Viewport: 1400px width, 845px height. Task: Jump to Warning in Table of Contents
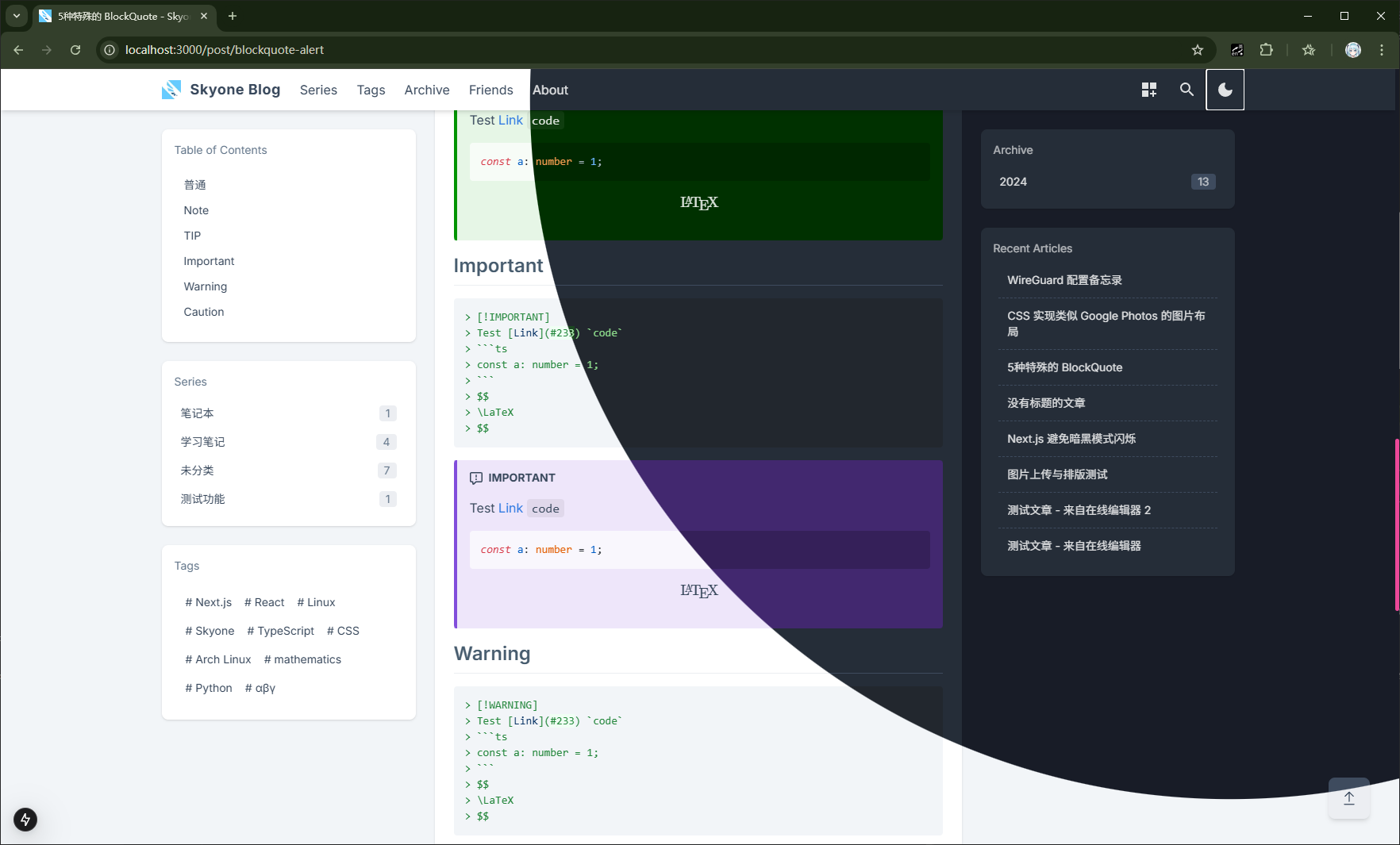pyautogui.click(x=205, y=286)
